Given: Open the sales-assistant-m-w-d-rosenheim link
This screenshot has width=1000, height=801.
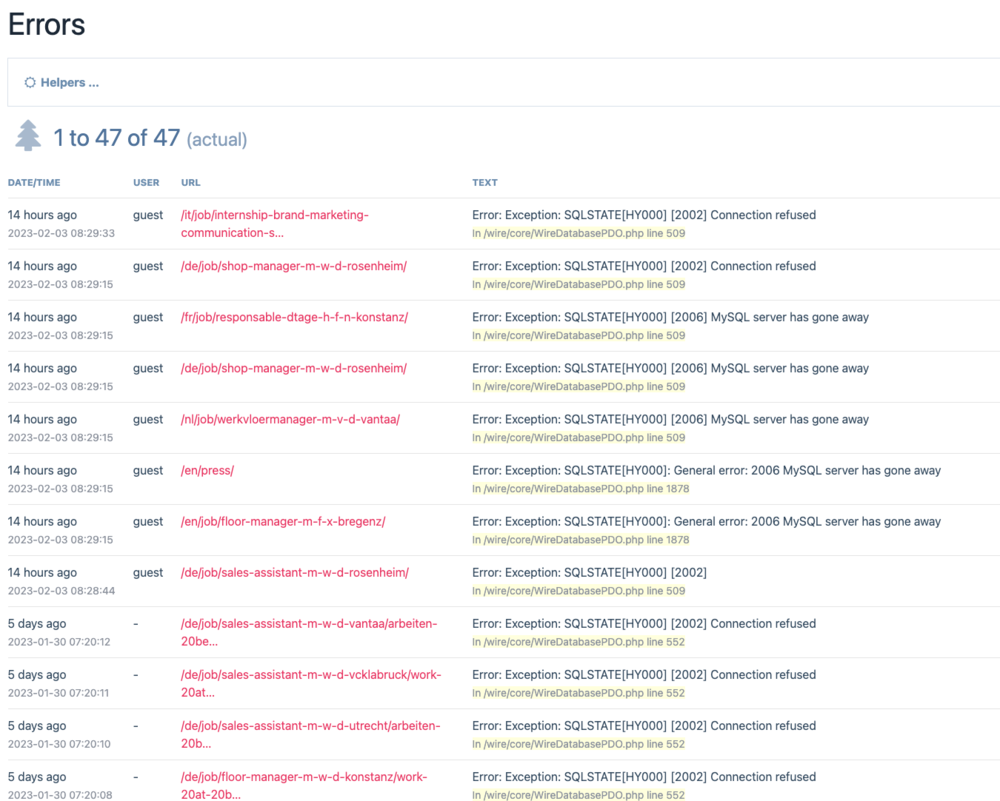Looking at the screenshot, I should [x=294, y=572].
